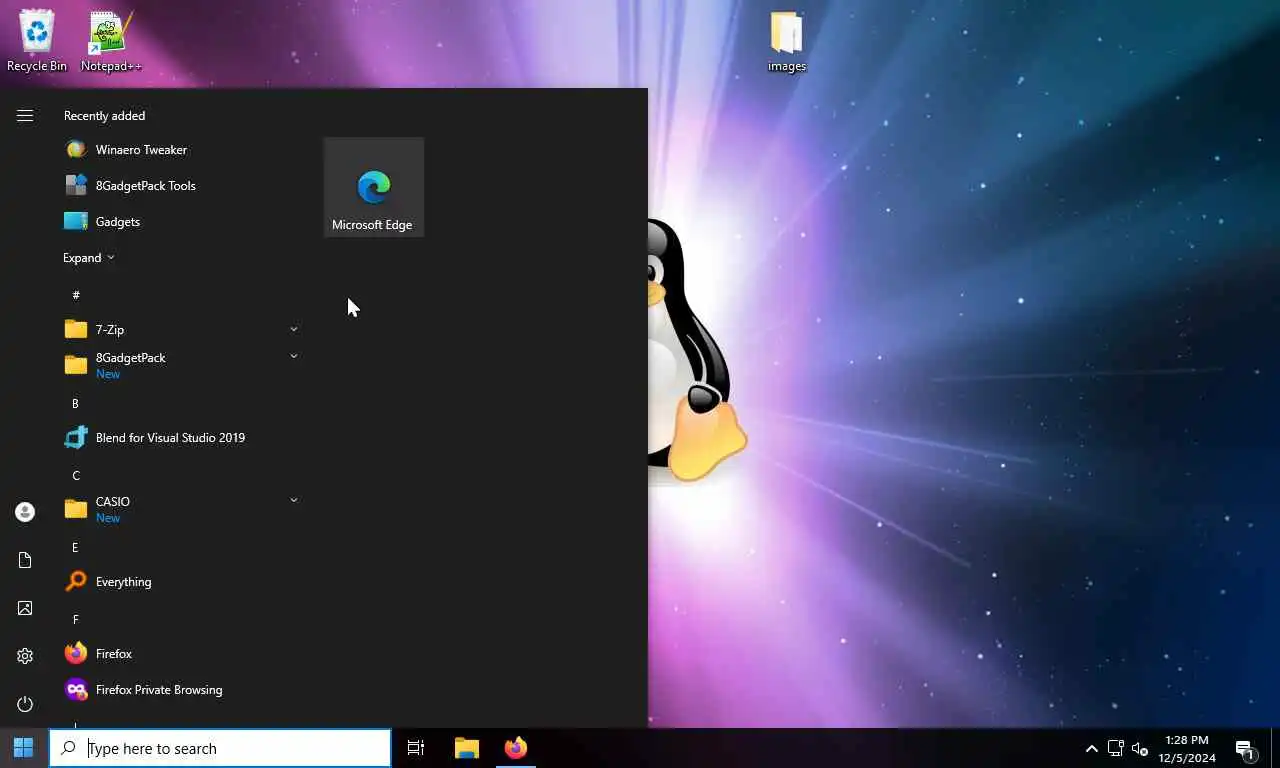Click the F letter group header
This screenshot has width=1280, height=768.
(75, 619)
